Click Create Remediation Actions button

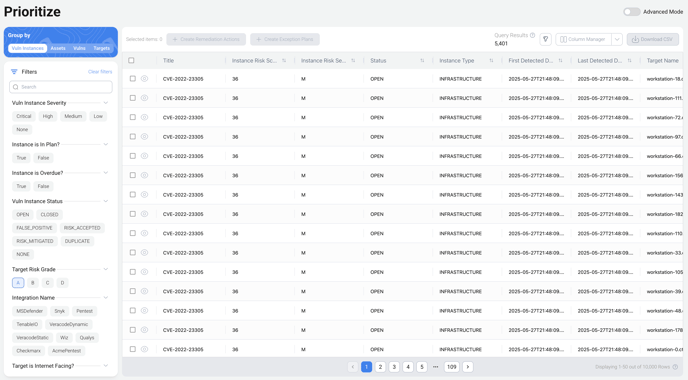pyautogui.click(x=206, y=39)
